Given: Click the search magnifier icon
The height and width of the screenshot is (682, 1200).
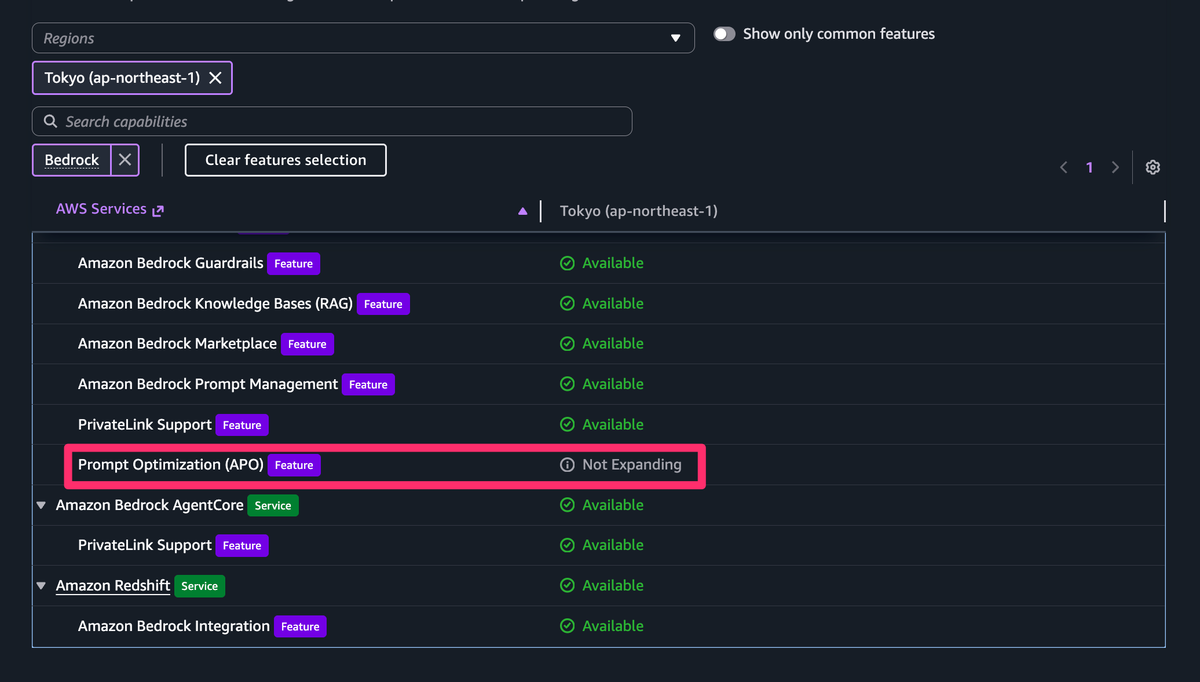Looking at the screenshot, I should click(51, 121).
